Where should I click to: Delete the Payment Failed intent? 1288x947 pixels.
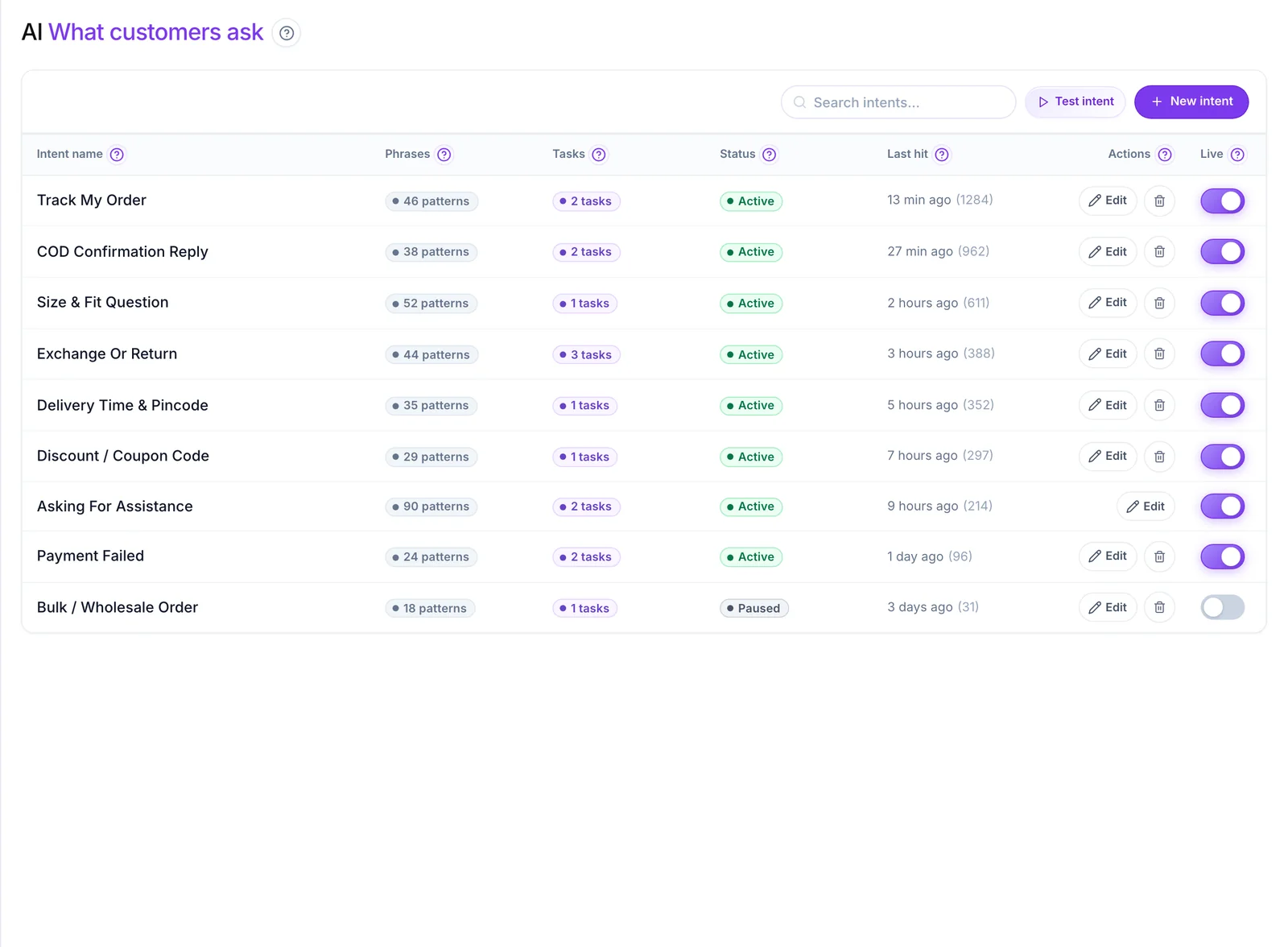click(x=1159, y=556)
